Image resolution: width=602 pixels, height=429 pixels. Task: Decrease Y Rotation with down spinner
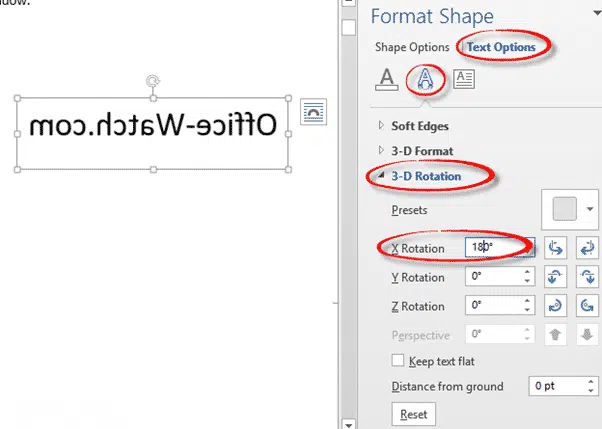pos(527,281)
